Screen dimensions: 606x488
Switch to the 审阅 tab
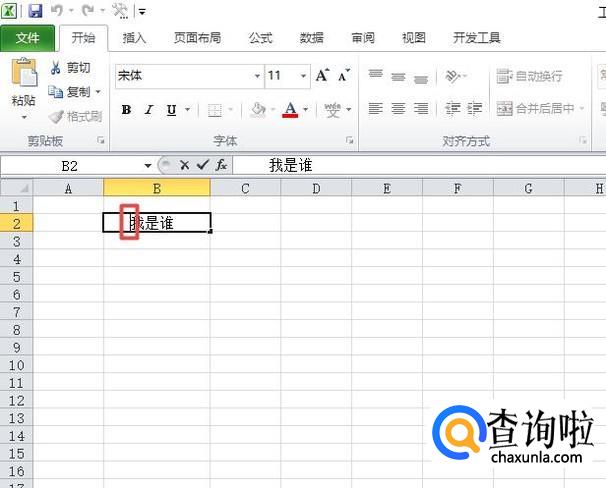click(363, 38)
